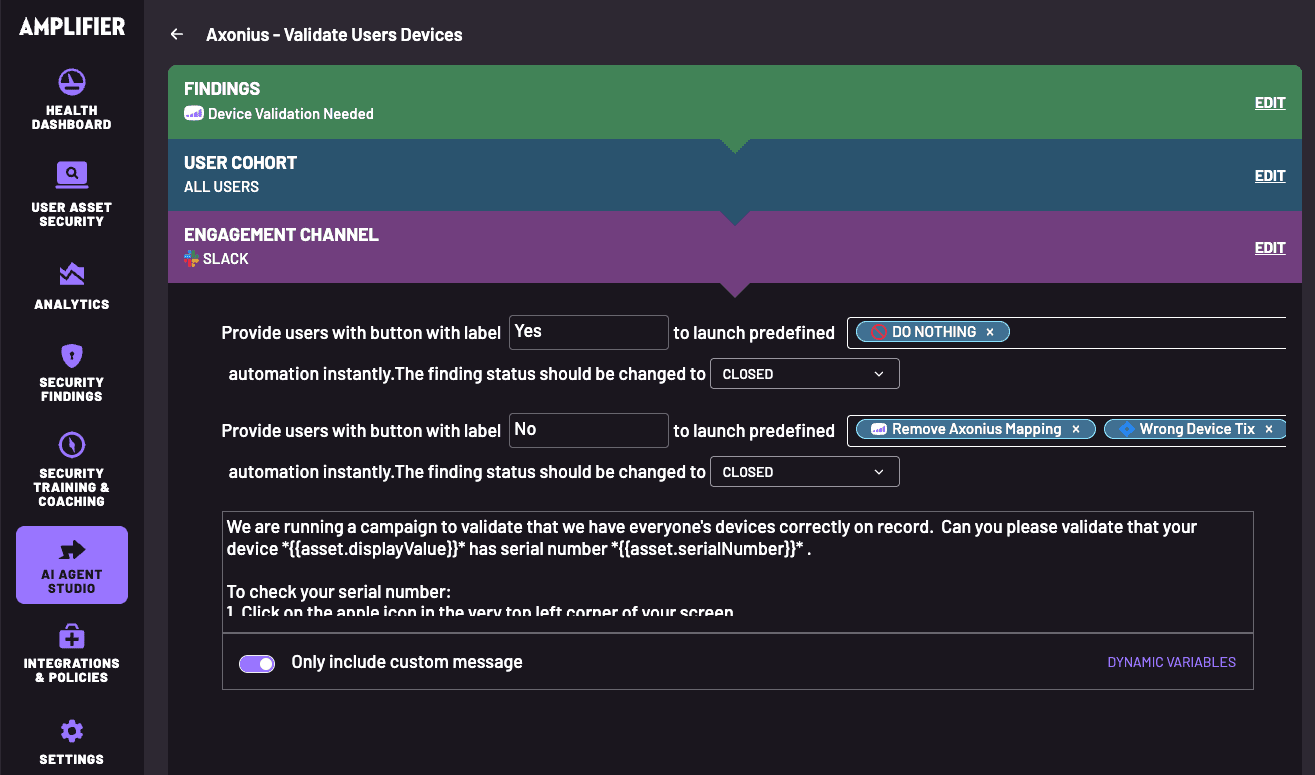Open the User Asset Security icon

pos(72,175)
